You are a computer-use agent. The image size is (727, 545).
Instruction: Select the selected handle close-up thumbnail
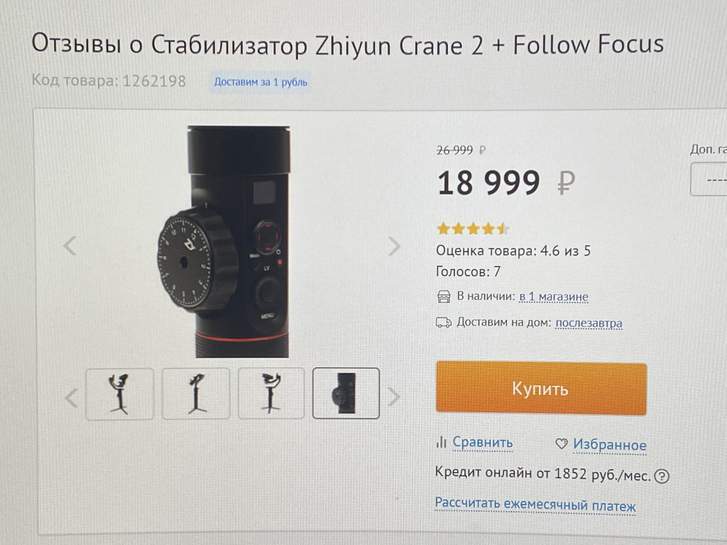(346, 393)
